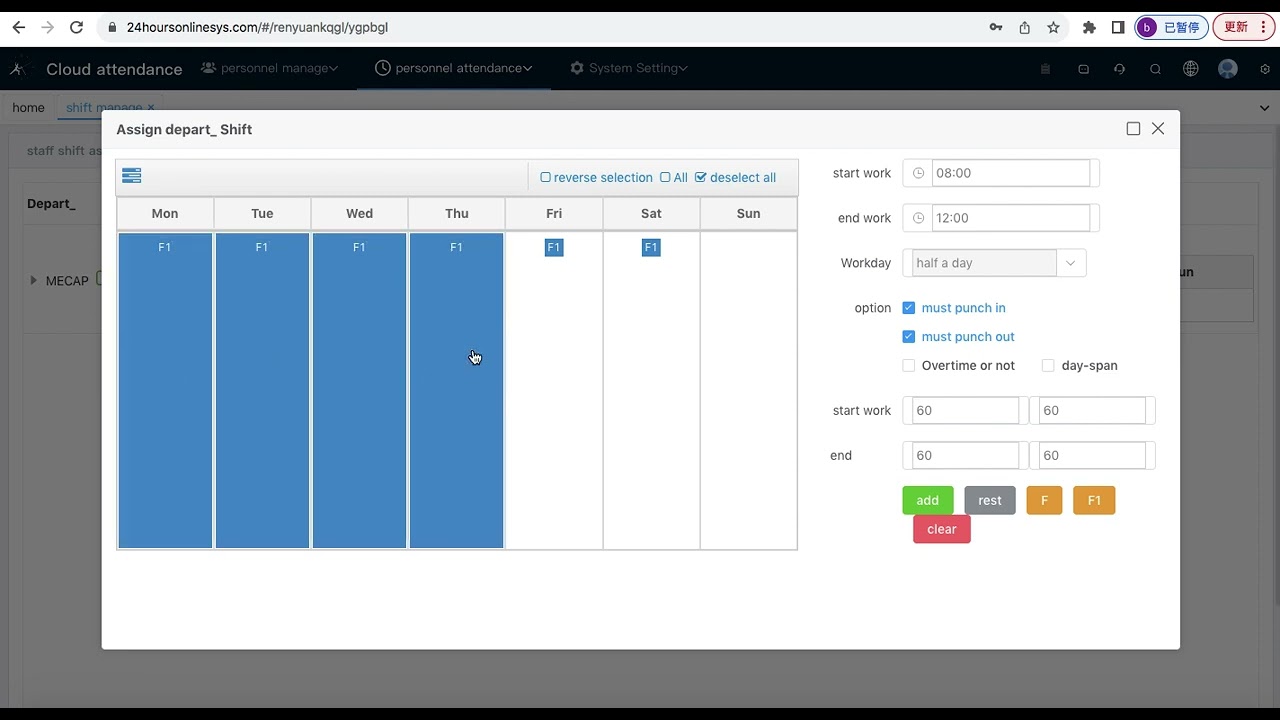Select the blue Wed shift column
Viewport: 1280px width, 720px height.
(359, 391)
